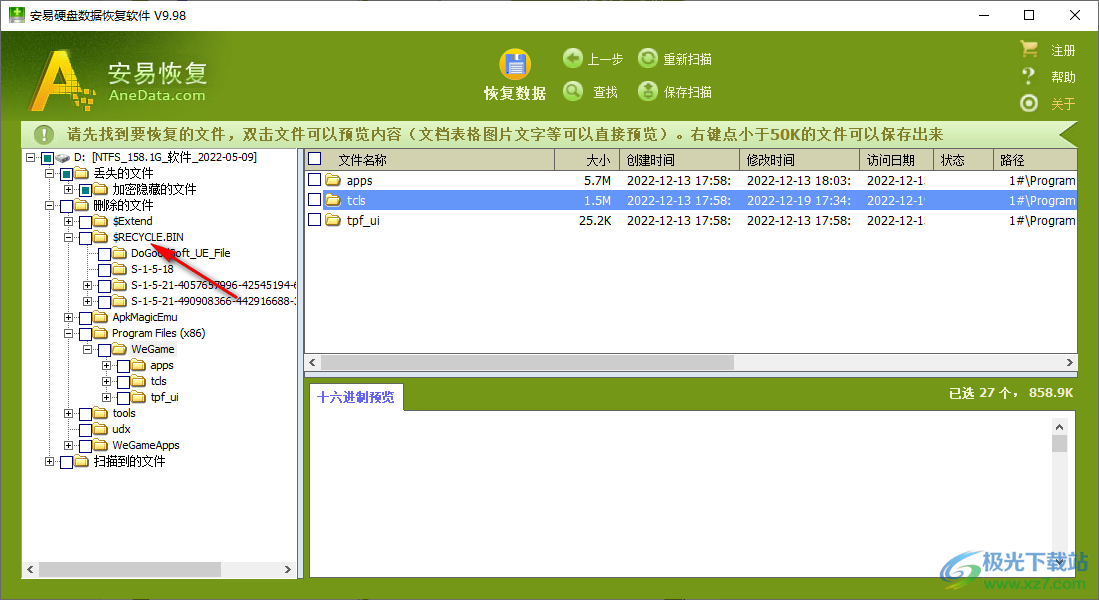Check the tcls row checkbox in file list

tap(315, 200)
